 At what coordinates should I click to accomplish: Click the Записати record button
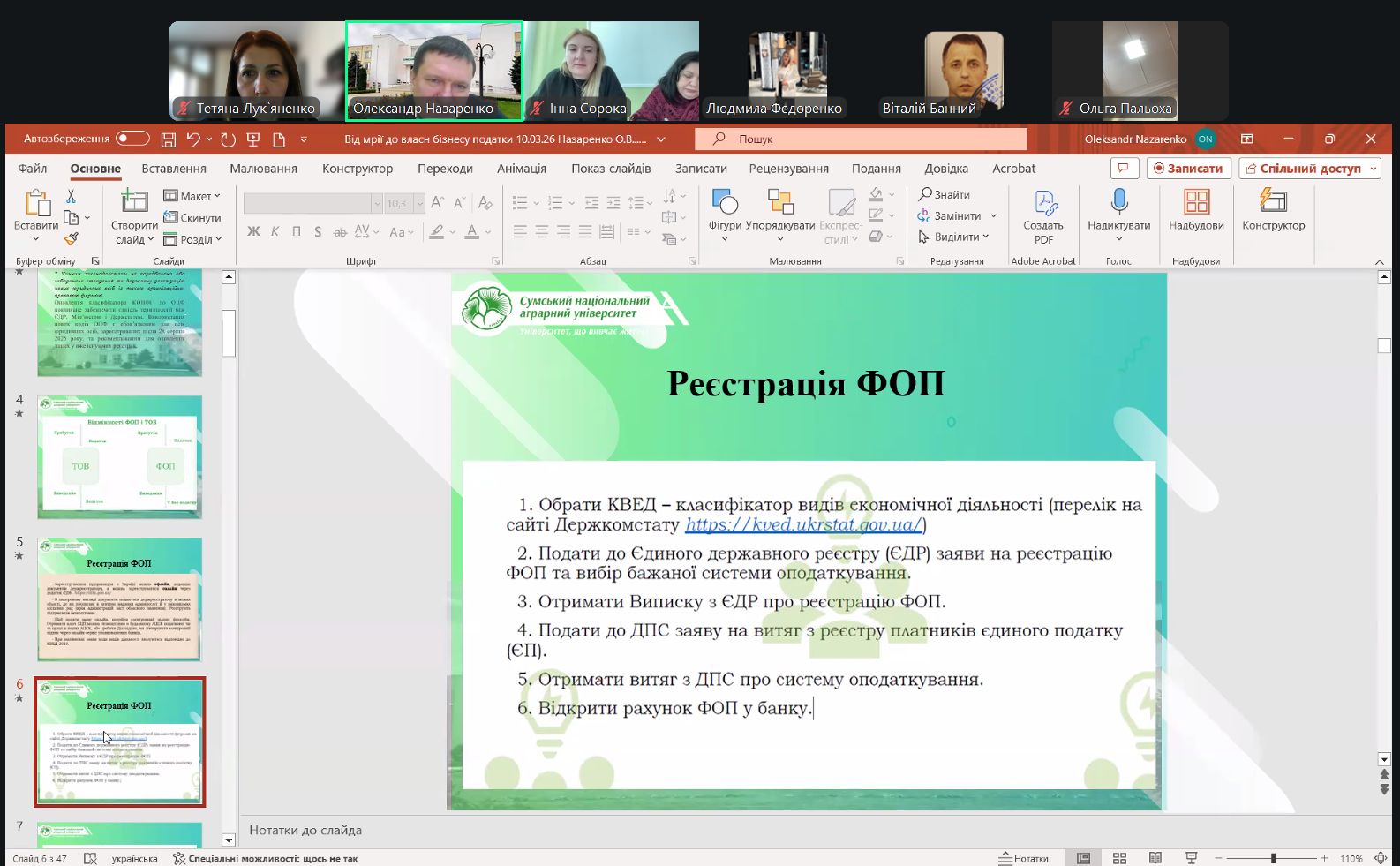(x=1188, y=169)
